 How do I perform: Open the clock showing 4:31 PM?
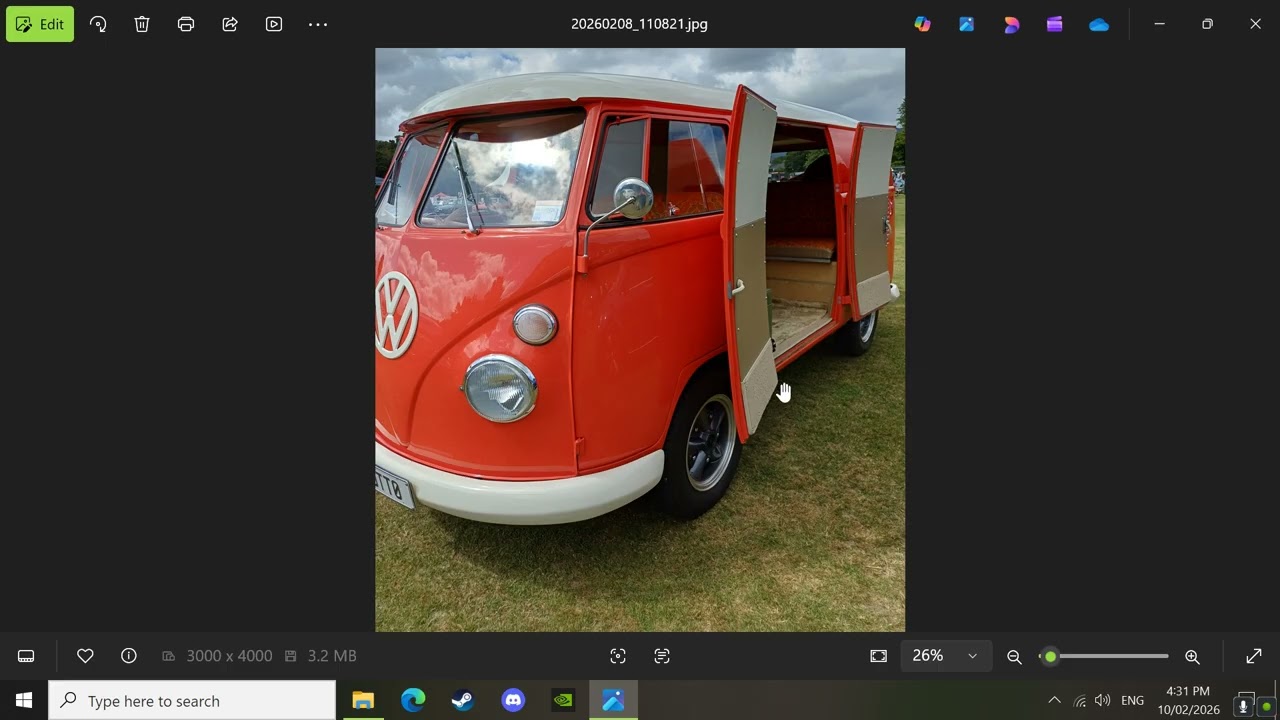[x=1188, y=700]
